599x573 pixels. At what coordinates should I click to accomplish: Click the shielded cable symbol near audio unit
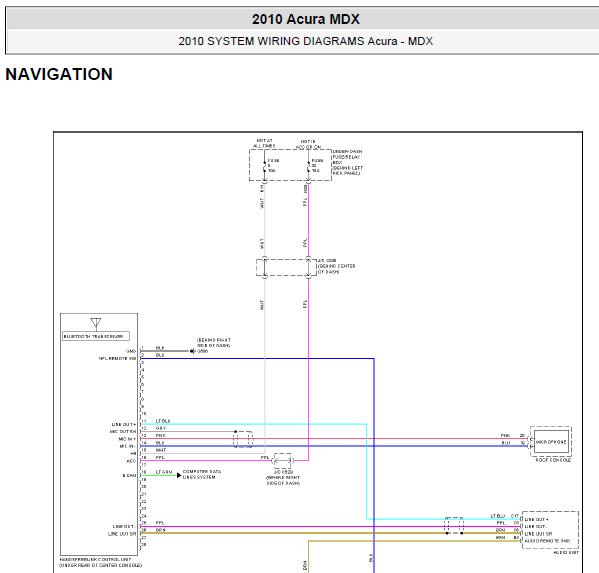pyautogui.click(x=454, y=526)
